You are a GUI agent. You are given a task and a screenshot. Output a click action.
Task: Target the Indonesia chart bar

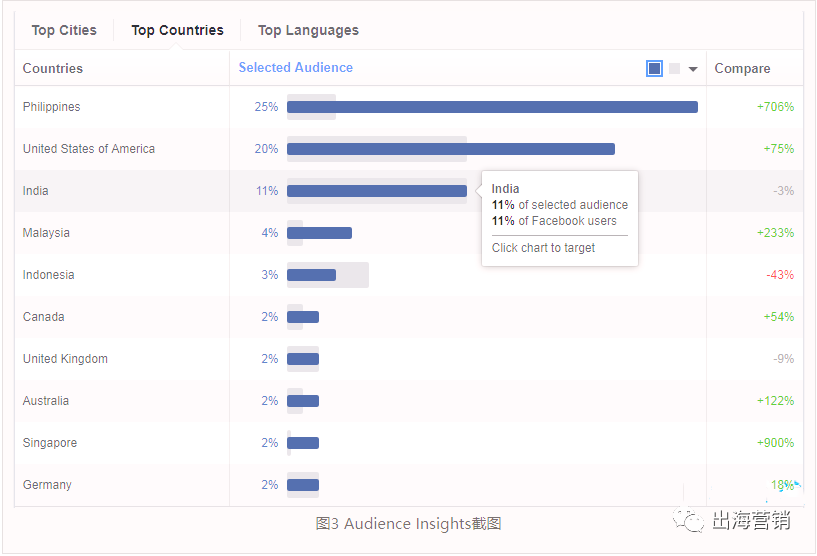click(311, 275)
